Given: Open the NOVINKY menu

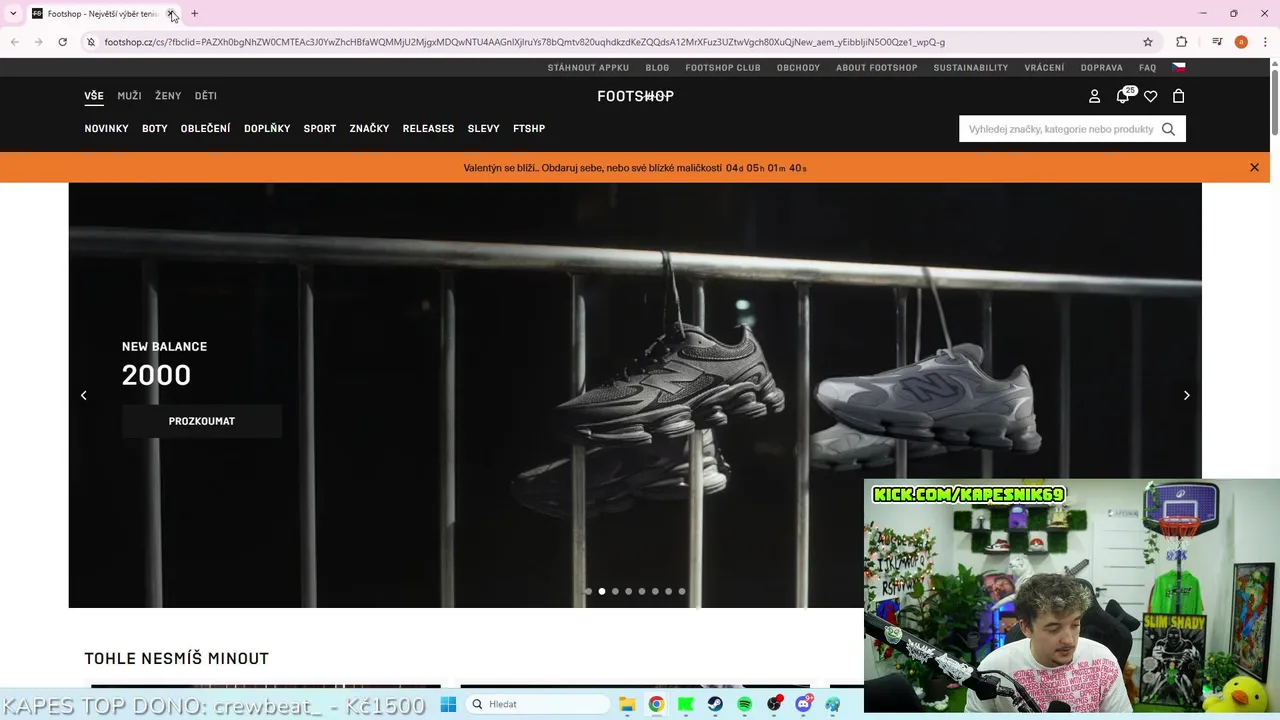Looking at the screenshot, I should click(107, 128).
